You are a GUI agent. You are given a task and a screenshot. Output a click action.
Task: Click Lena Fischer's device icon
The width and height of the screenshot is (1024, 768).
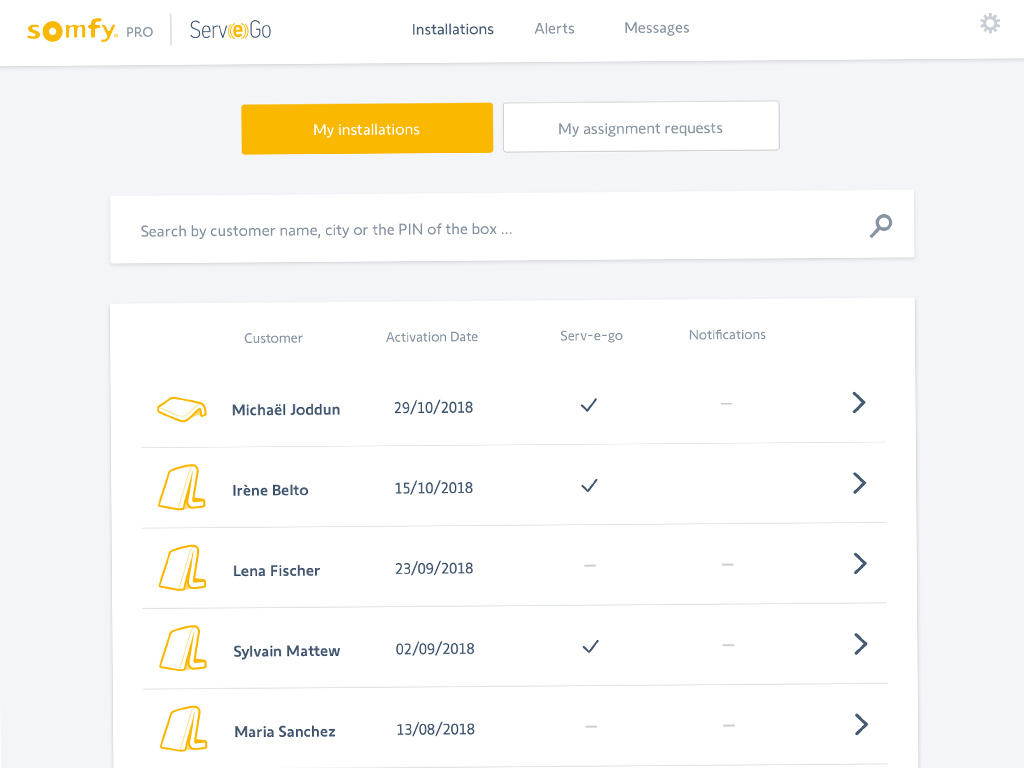pos(182,568)
